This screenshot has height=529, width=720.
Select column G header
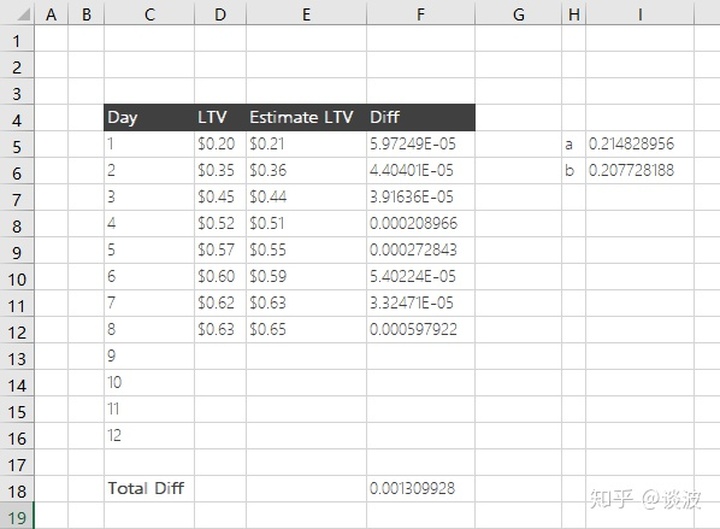coord(518,14)
